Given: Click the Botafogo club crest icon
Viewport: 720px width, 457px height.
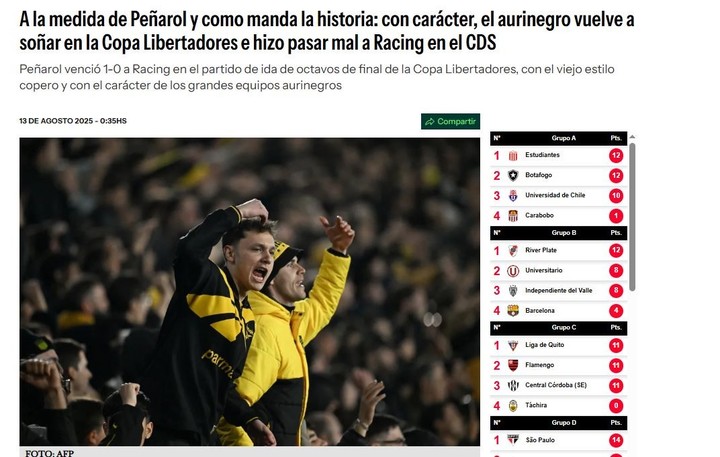Looking at the screenshot, I should [x=513, y=175].
